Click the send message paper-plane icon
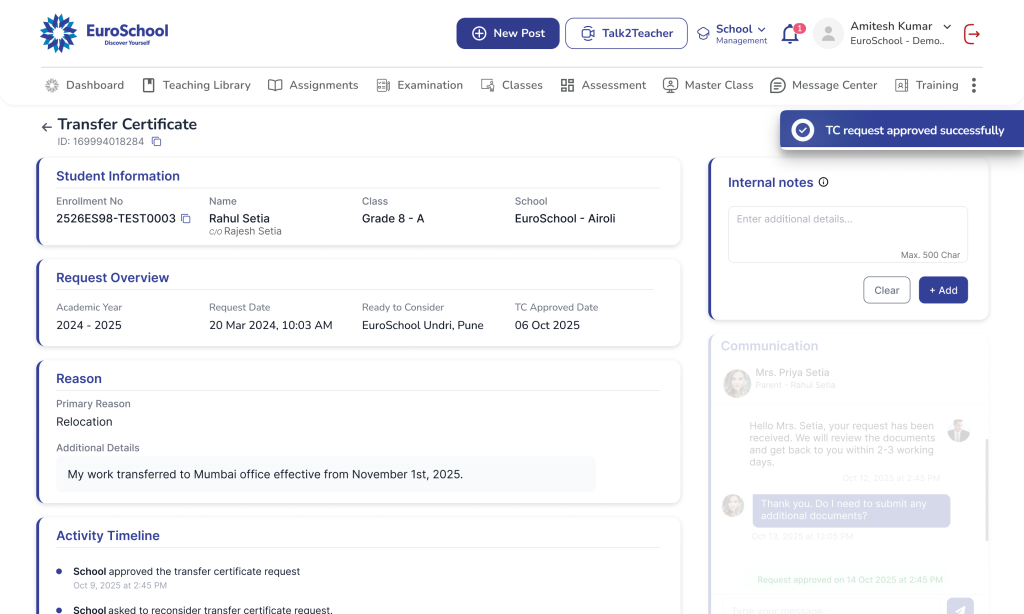The width and height of the screenshot is (1024, 614). [959, 607]
